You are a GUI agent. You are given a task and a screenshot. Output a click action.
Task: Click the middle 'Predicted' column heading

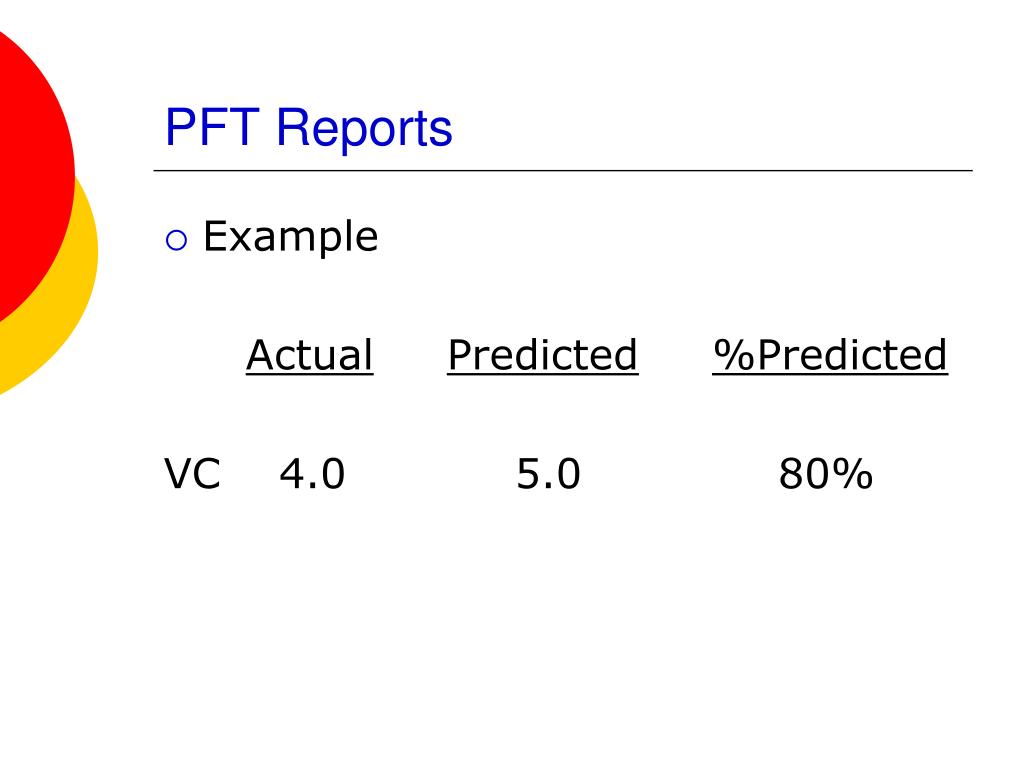(543, 356)
